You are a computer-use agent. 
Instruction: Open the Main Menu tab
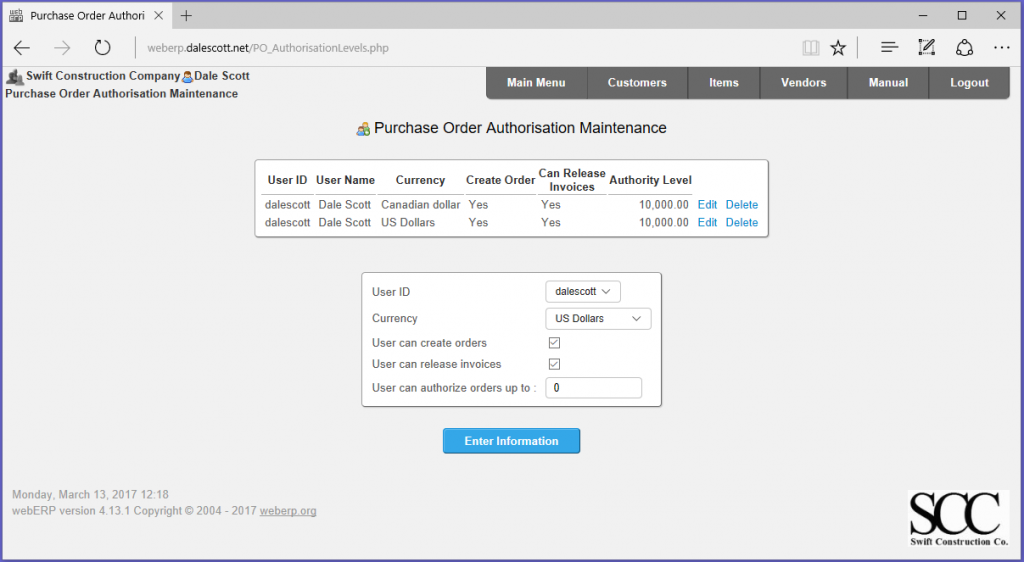536,83
